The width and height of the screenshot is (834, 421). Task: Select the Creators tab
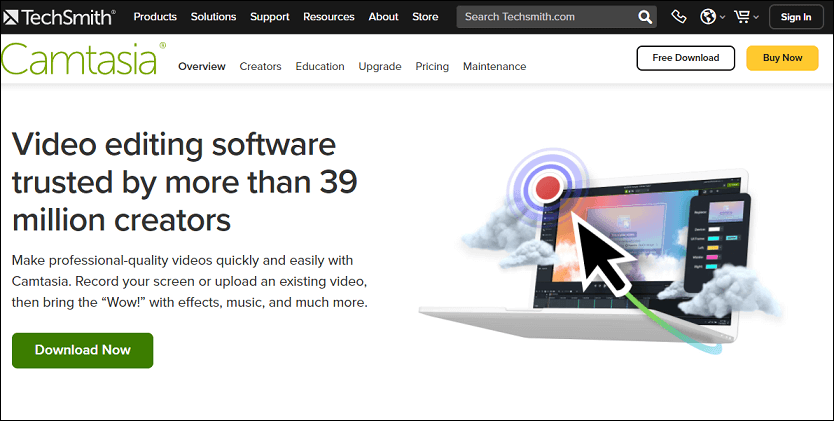(x=260, y=66)
